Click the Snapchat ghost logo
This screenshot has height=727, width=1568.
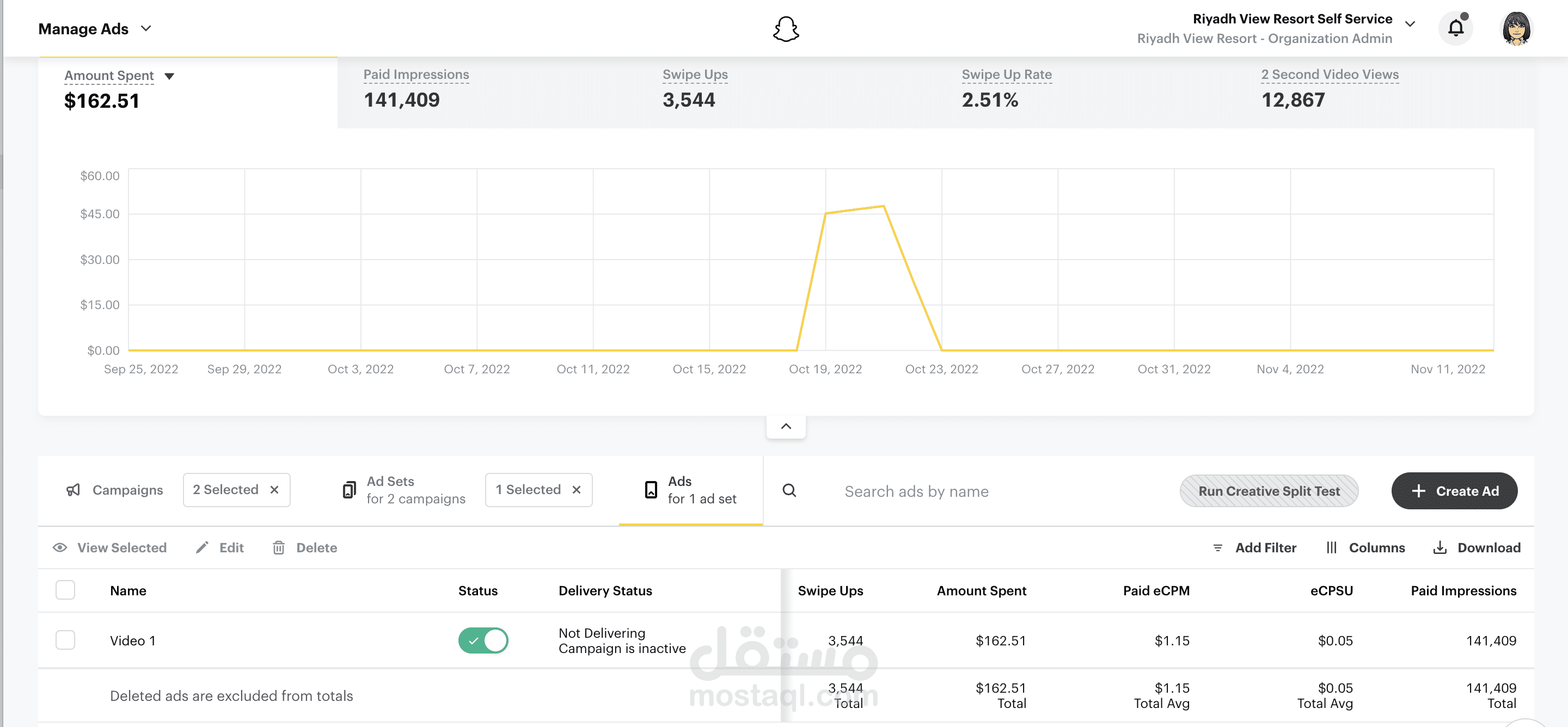[x=785, y=29]
